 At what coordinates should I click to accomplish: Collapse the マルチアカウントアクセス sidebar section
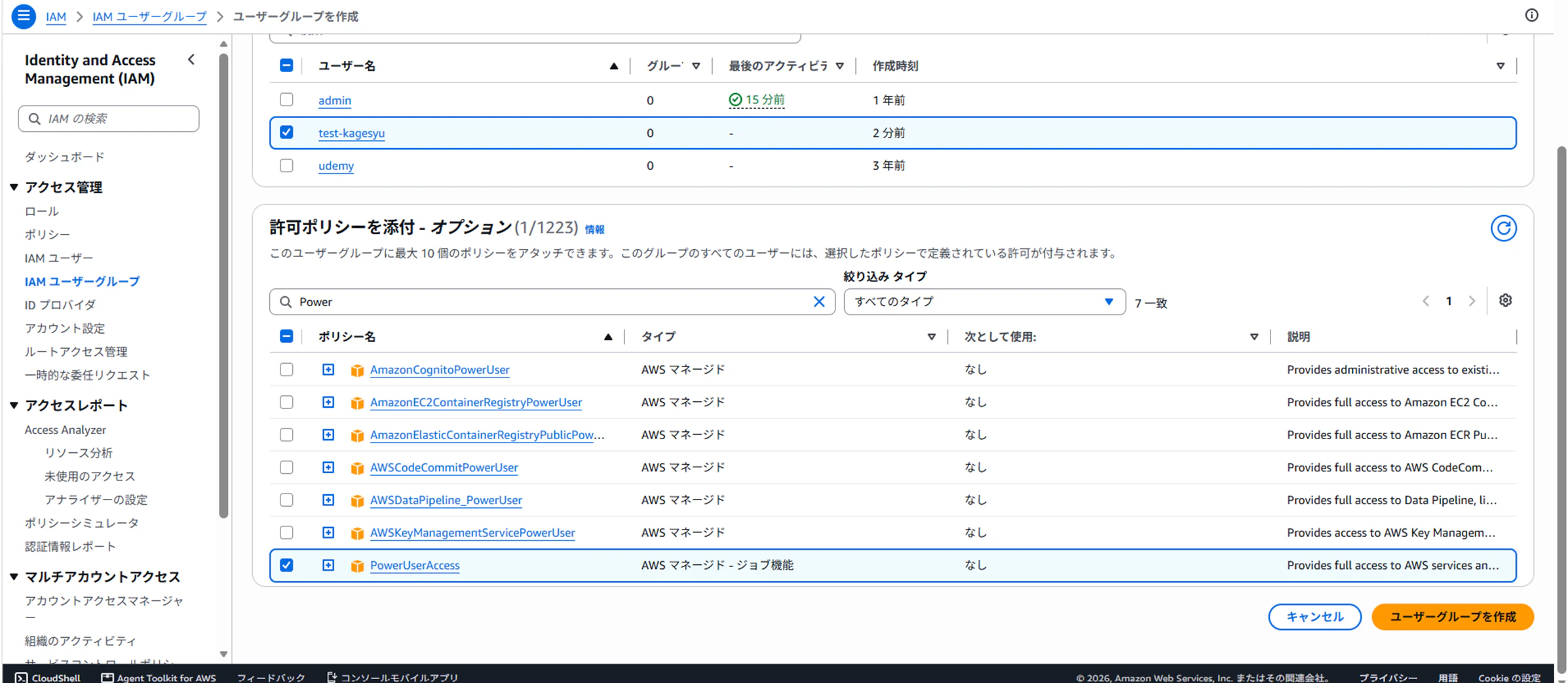click(14, 577)
